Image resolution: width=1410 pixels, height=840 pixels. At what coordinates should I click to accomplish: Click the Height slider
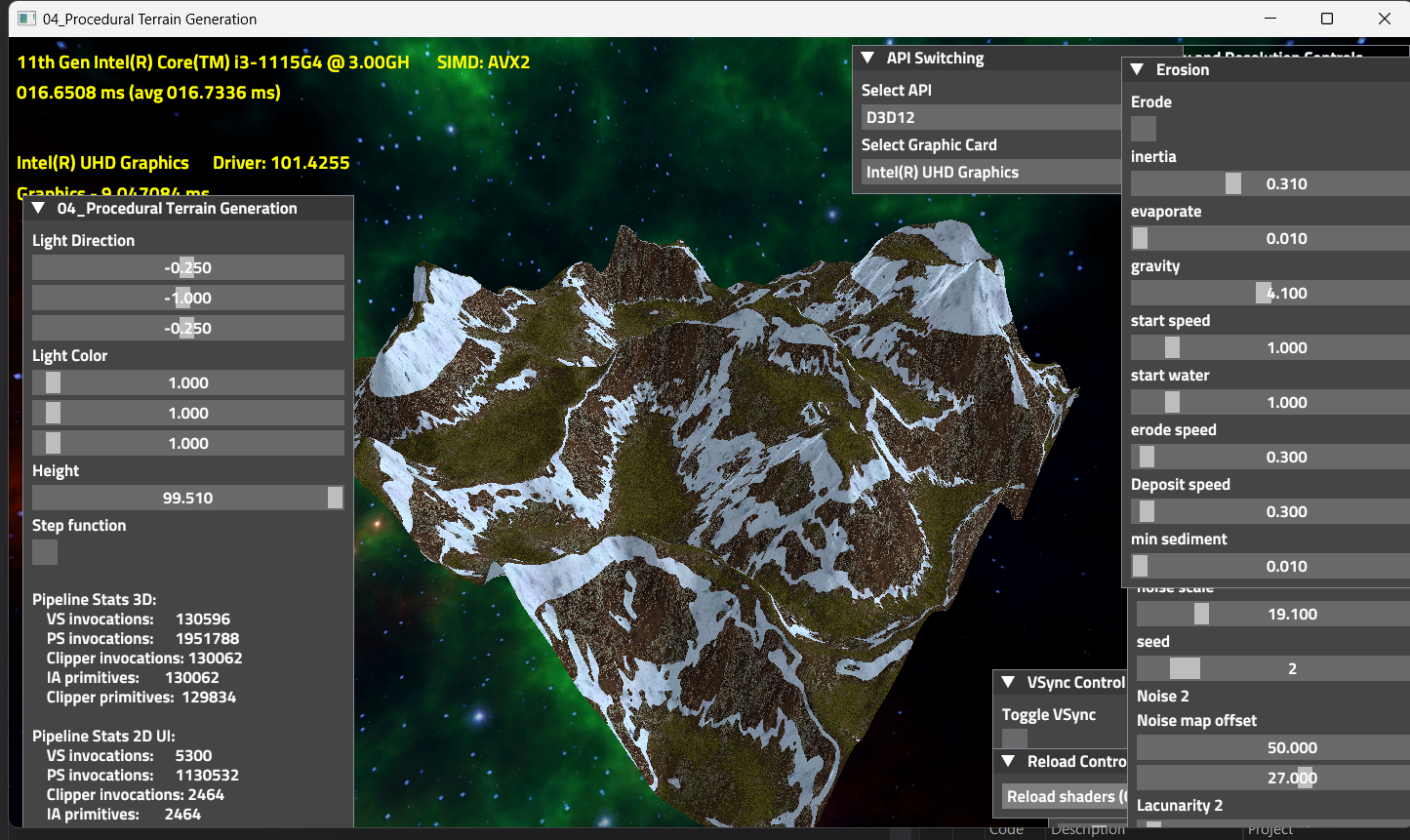coord(187,498)
